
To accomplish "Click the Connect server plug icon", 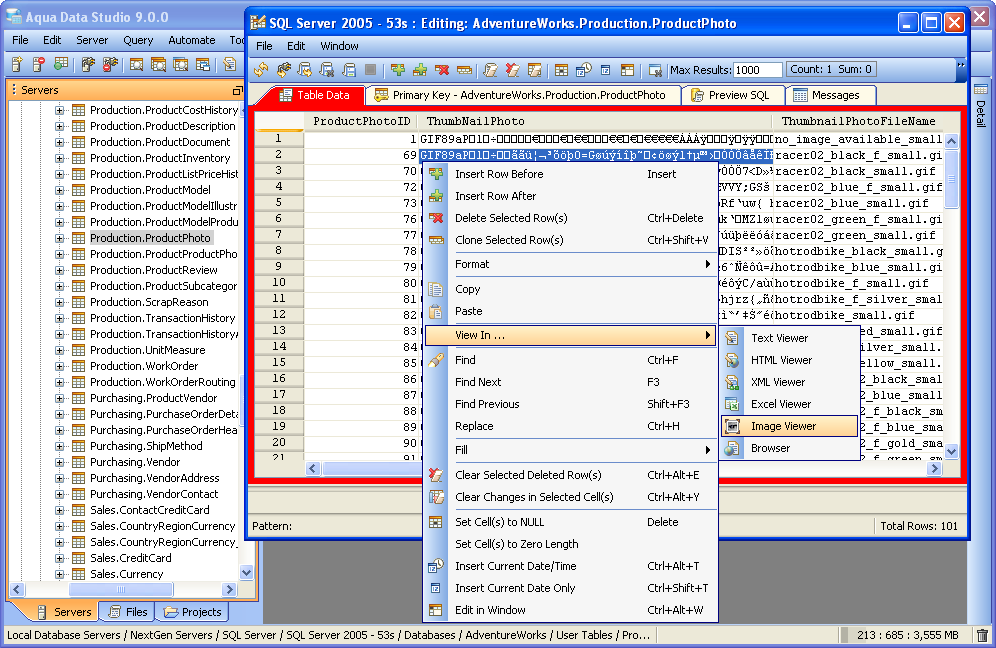I will pos(88,64).
